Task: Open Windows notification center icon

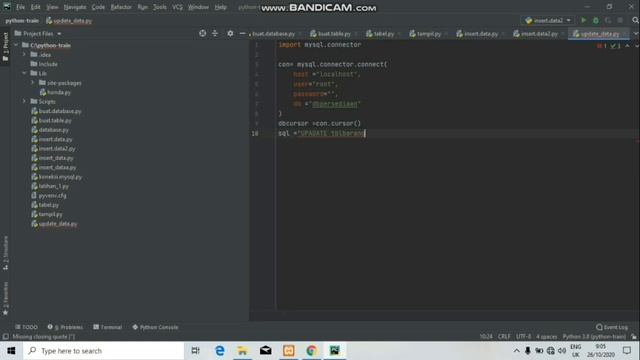Action: 627,351
